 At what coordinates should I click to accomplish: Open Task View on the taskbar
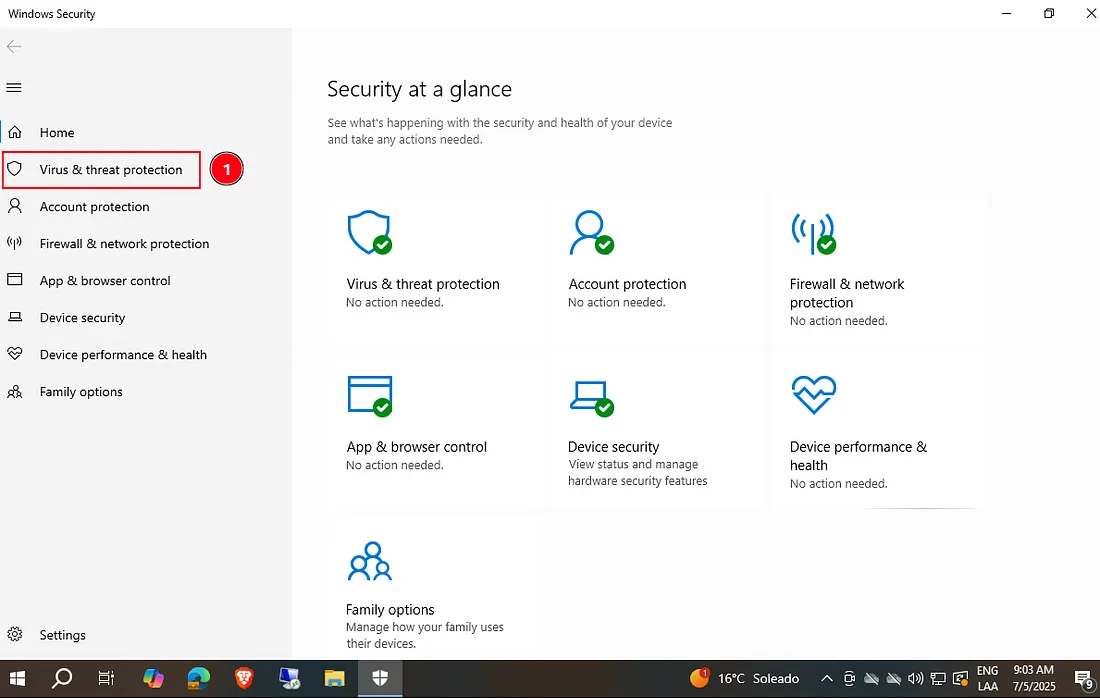pyautogui.click(x=106, y=678)
